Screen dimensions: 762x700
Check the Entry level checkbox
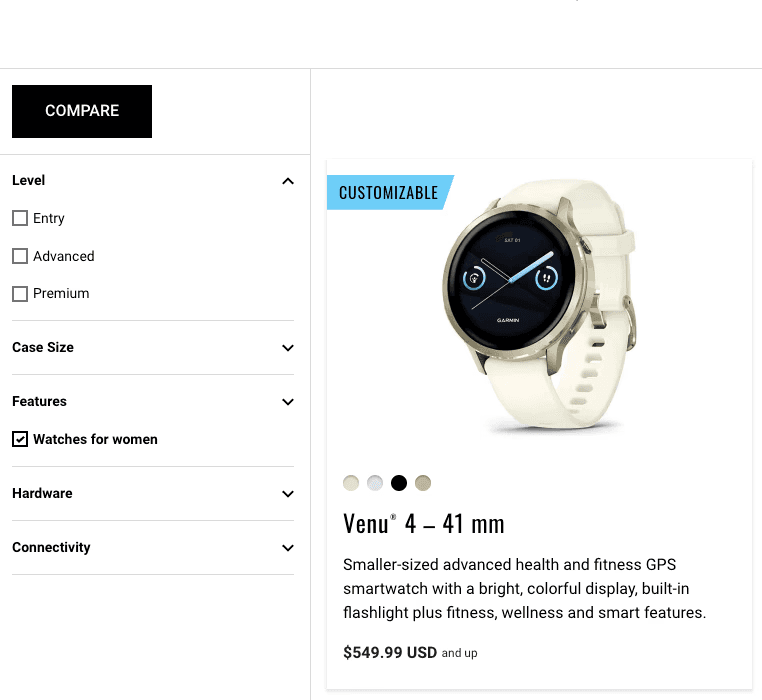click(x=20, y=218)
